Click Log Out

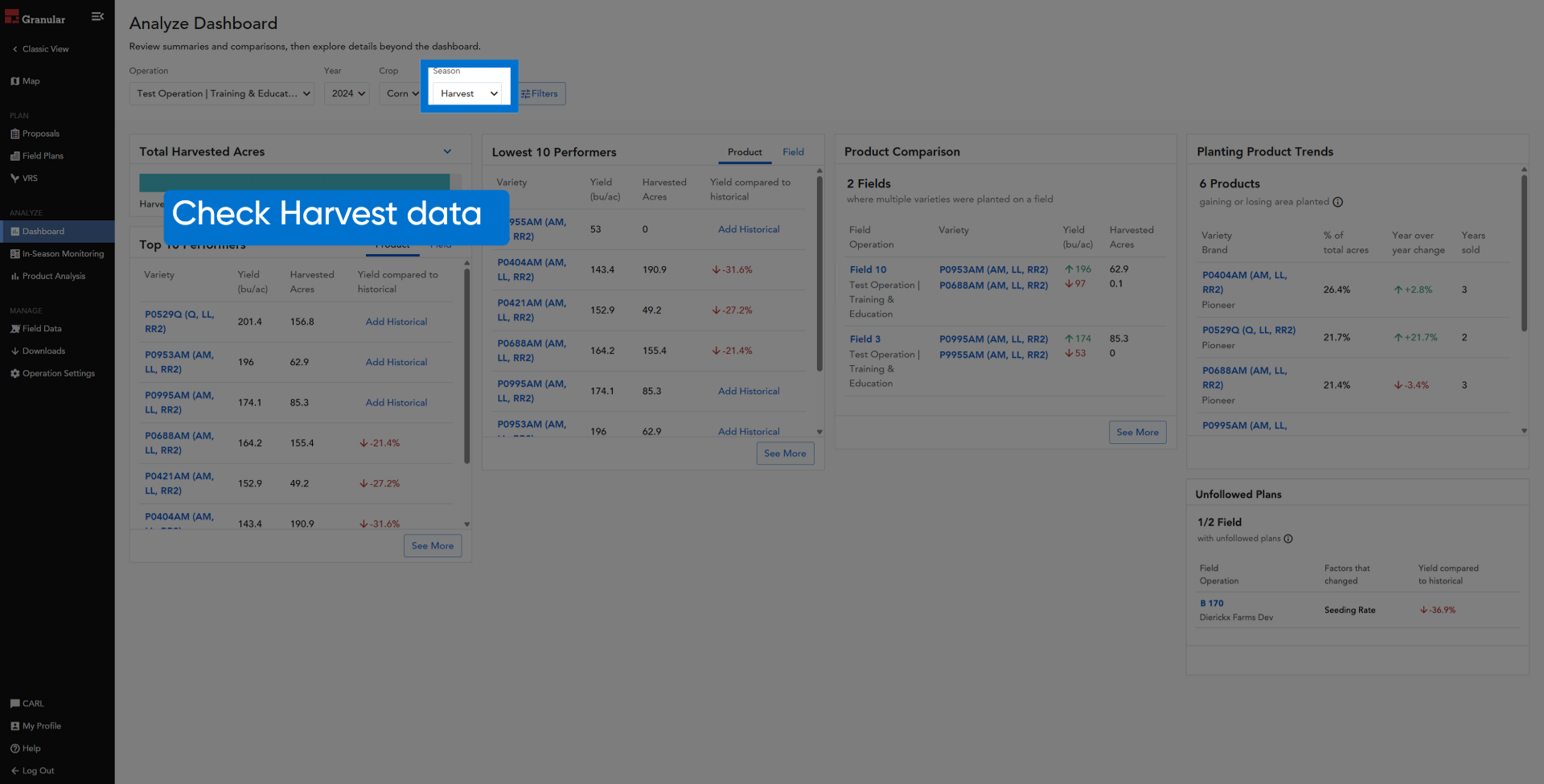click(x=32, y=771)
